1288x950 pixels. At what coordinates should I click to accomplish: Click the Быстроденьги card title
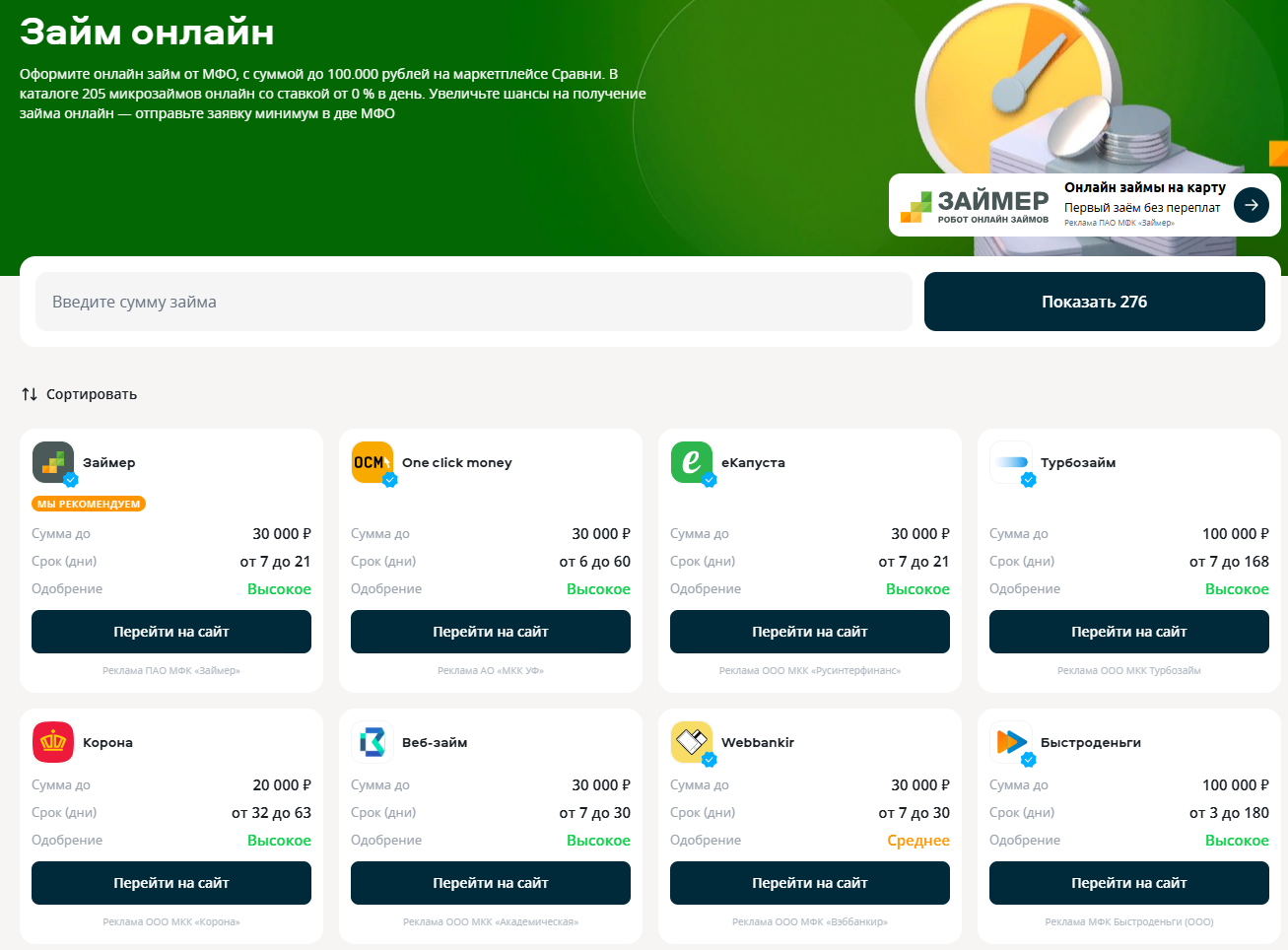point(1091,742)
